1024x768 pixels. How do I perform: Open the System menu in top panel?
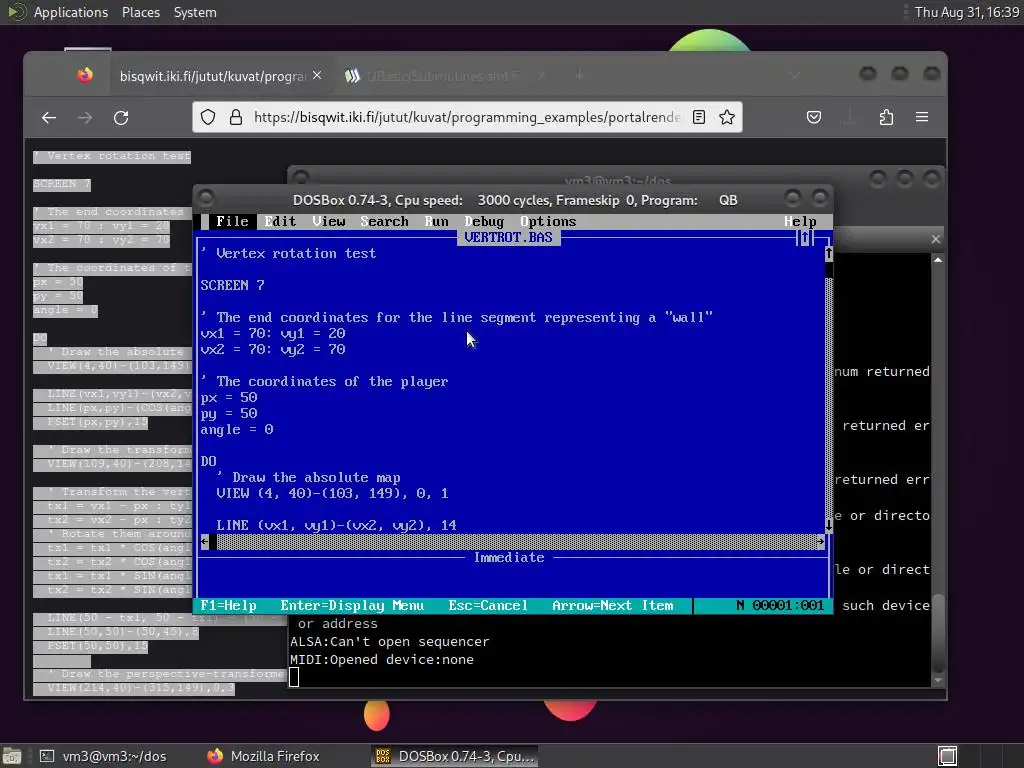click(195, 12)
